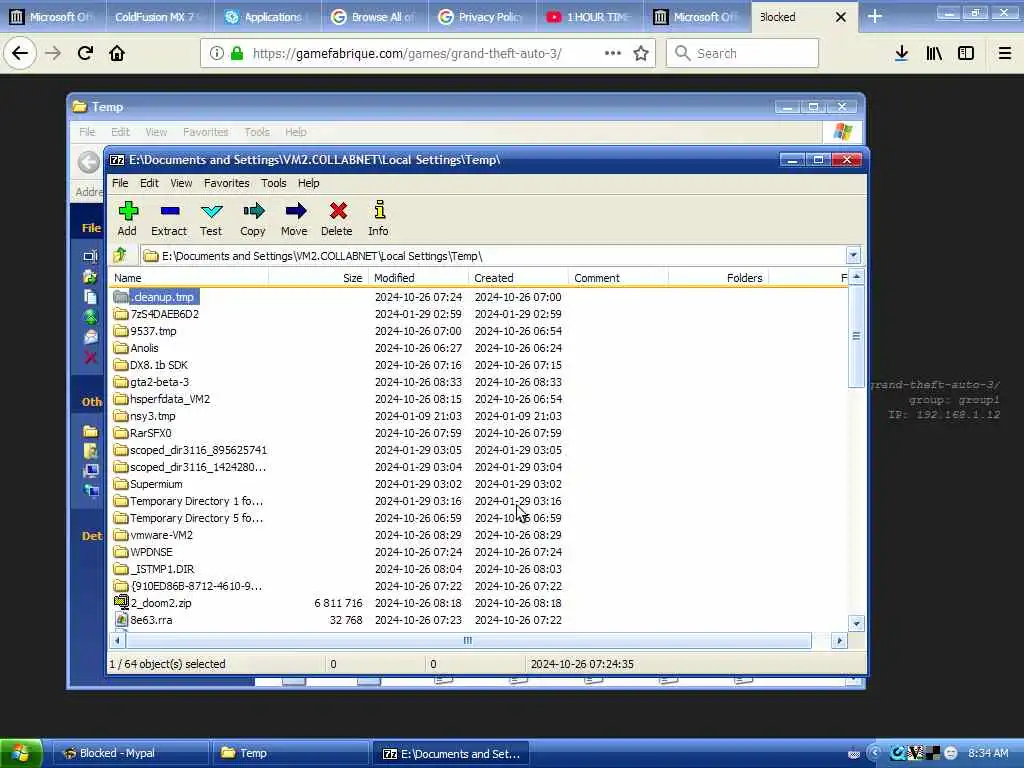Open the Favorites menu in 7-Zip
This screenshot has height=768, width=1024.
227,183
